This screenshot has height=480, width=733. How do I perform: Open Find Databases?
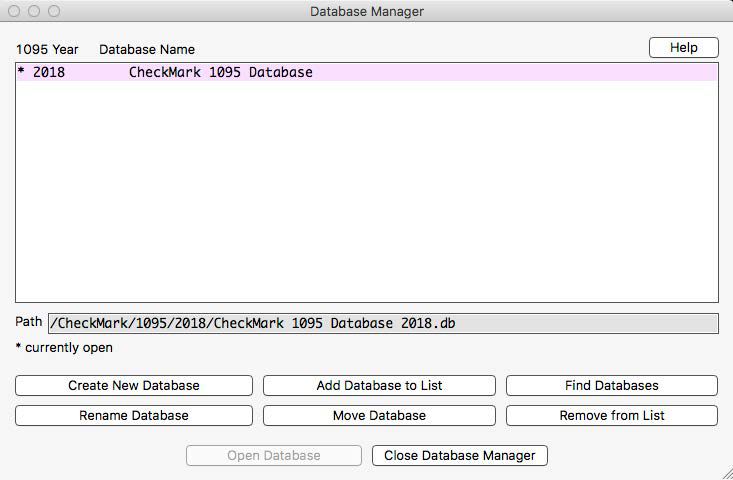[611, 386]
